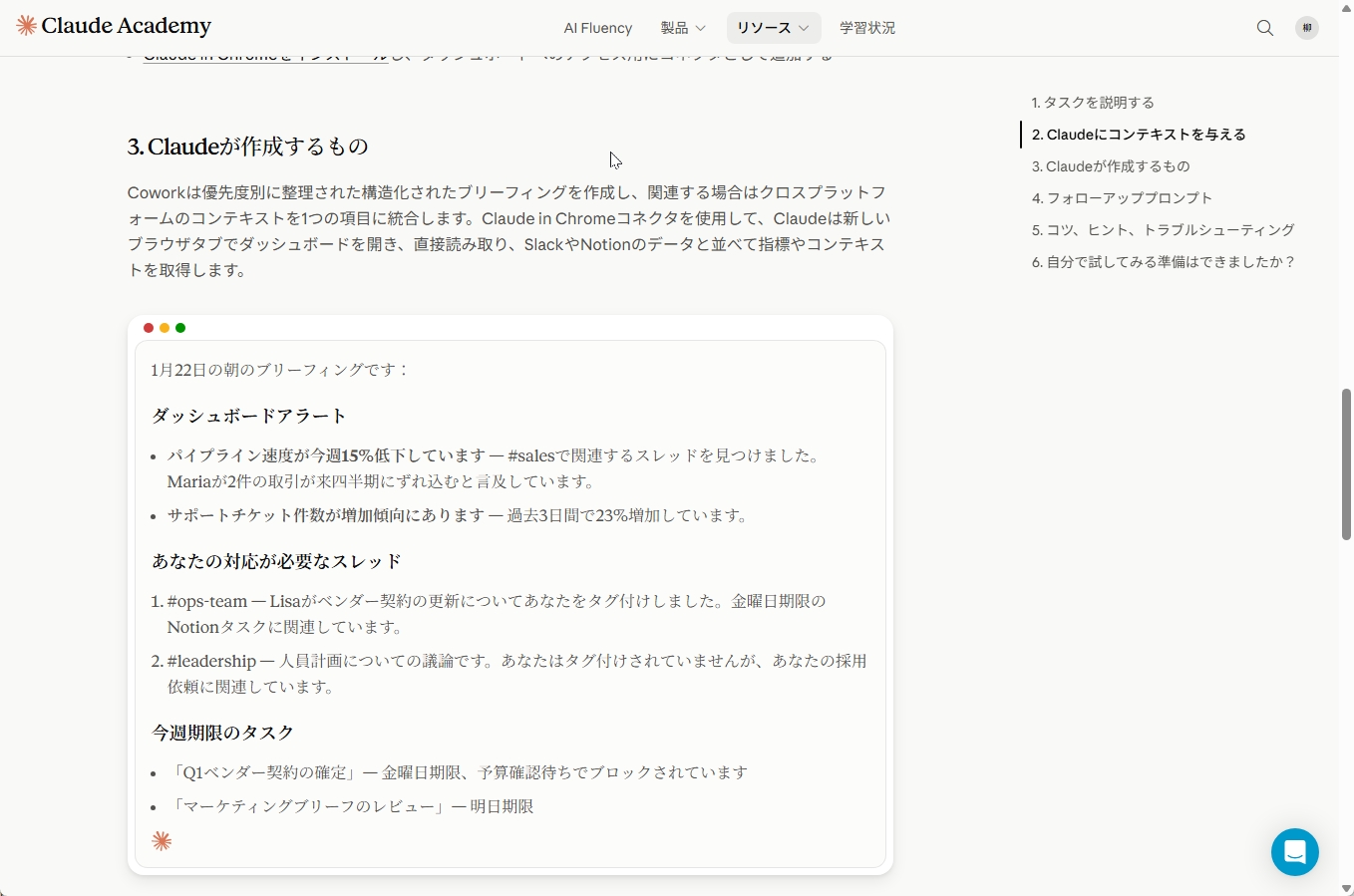This screenshot has width=1354, height=896.
Task: Click the 今週期限のタスク heading
Action: pos(222,733)
